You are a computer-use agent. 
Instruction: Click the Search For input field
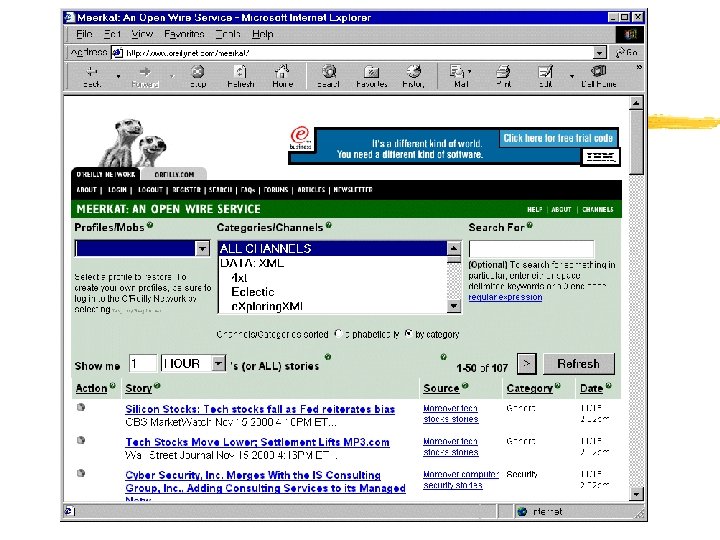531,249
